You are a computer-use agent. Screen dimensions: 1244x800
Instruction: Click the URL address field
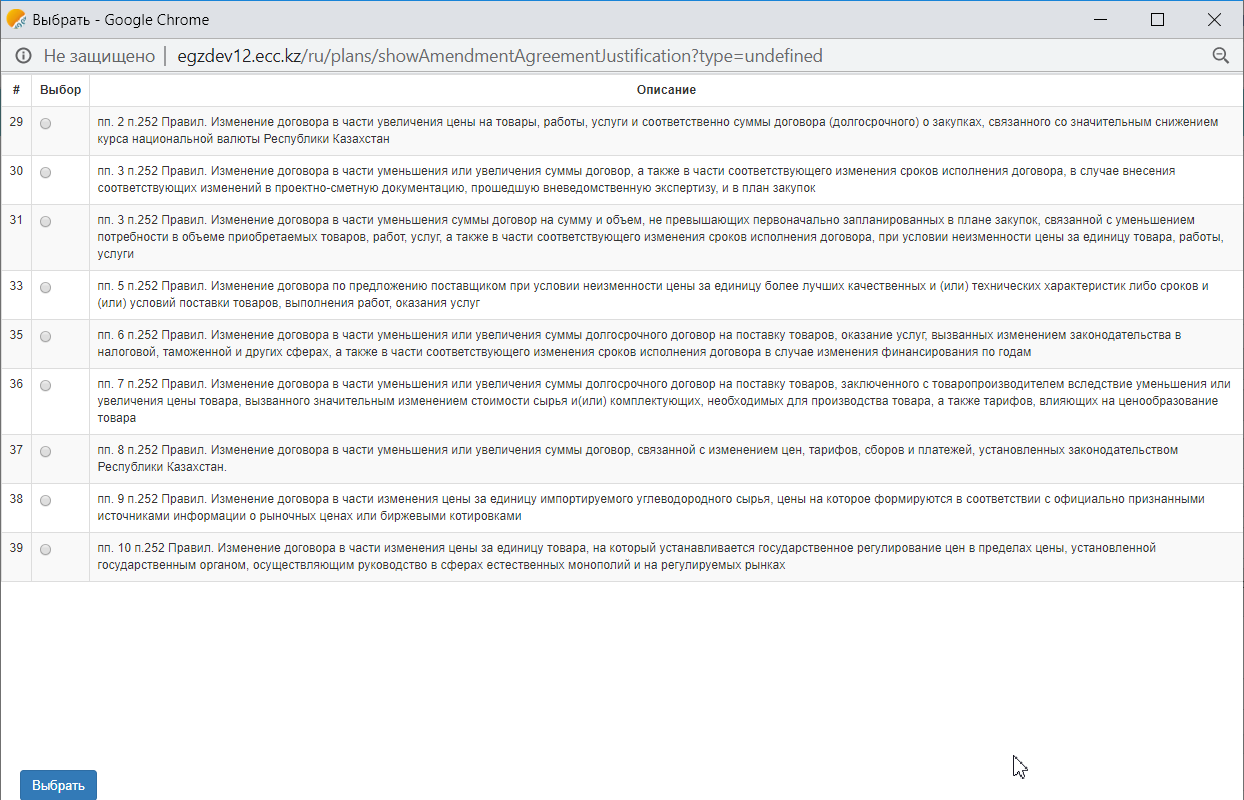click(500, 56)
